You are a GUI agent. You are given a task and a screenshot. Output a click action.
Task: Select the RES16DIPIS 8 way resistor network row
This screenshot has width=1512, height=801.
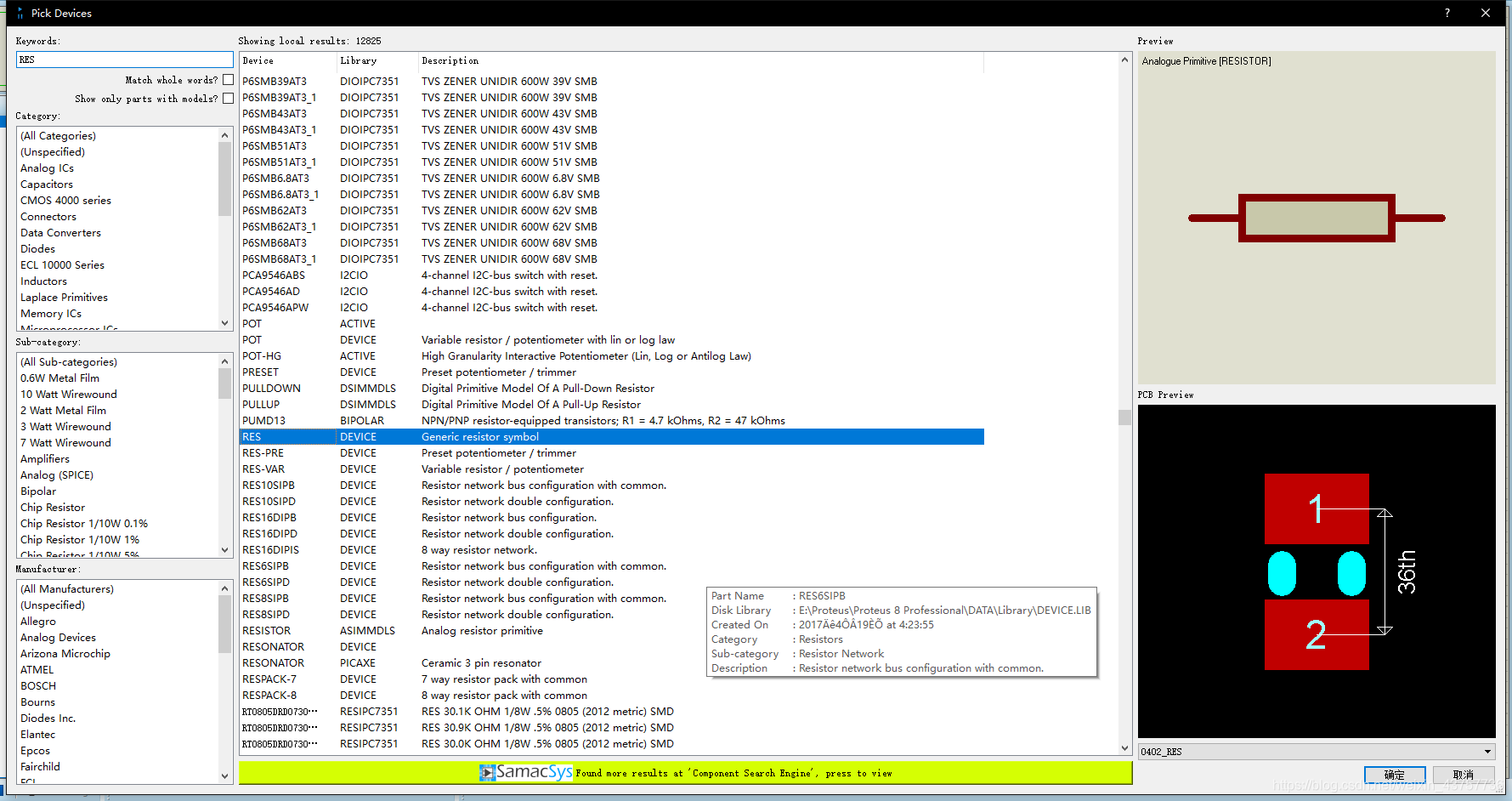pyautogui.click(x=612, y=549)
